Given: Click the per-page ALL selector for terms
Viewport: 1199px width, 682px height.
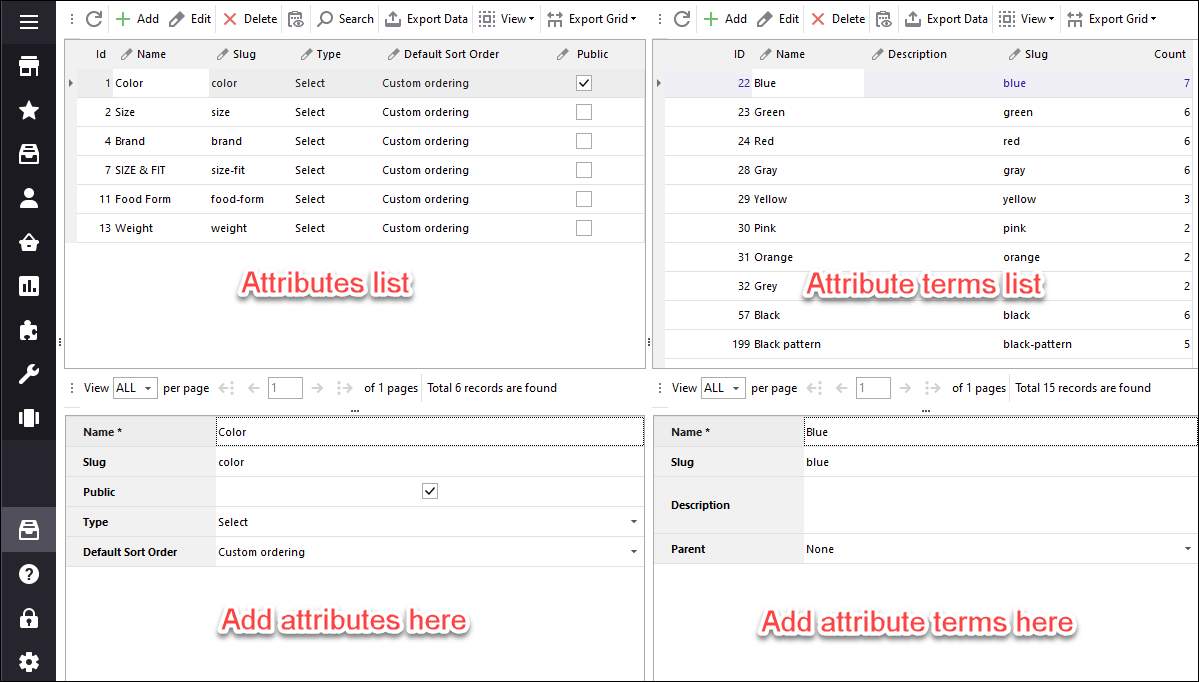Looking at the screenshot, I should [x=721, y=387].
